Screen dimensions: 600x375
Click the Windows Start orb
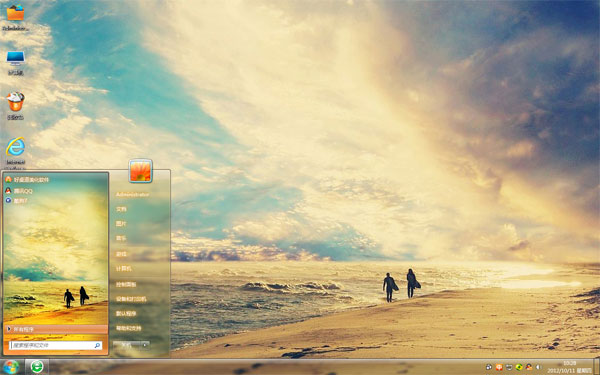click(x=11, y=367)
